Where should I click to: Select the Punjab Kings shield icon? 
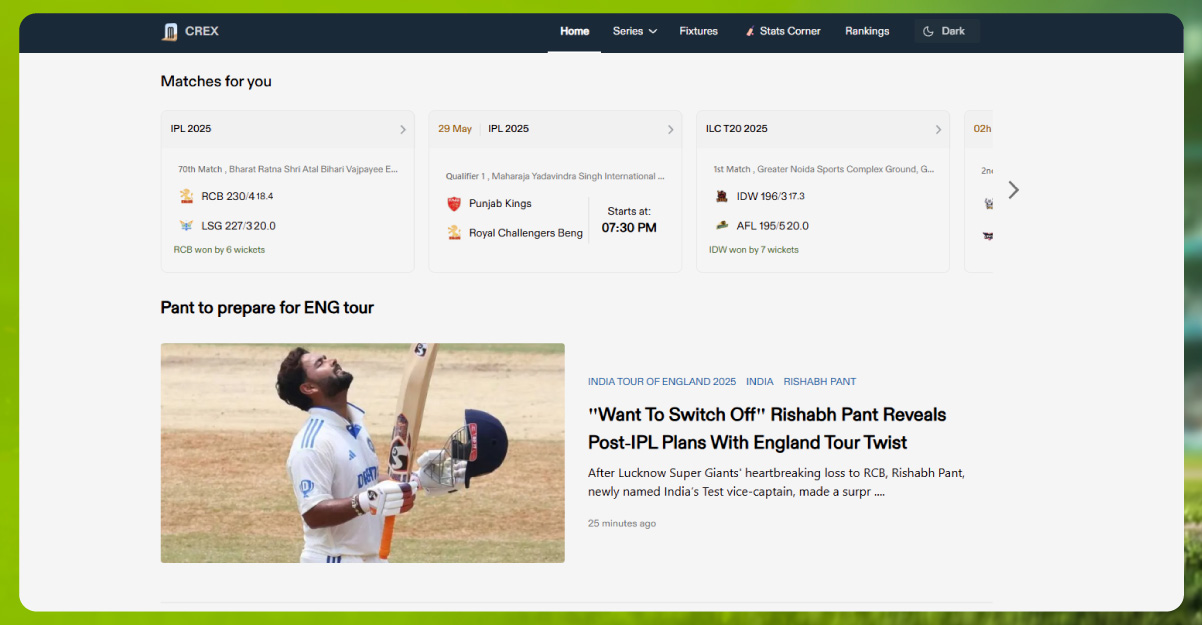453,203
